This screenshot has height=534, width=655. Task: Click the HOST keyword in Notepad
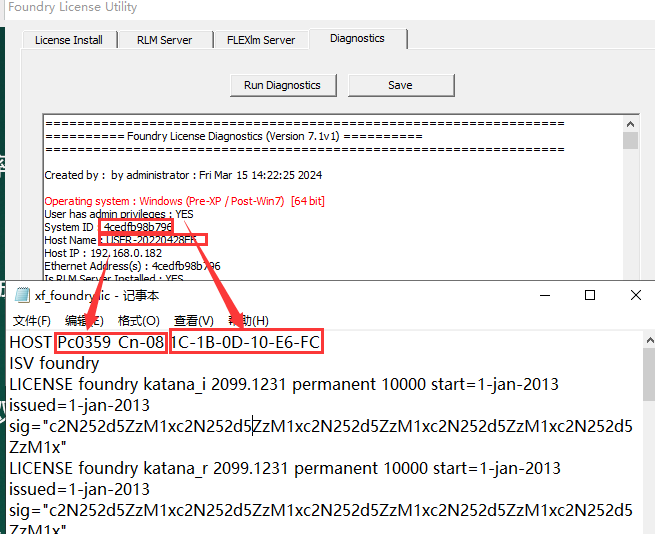tap(30, 342)
